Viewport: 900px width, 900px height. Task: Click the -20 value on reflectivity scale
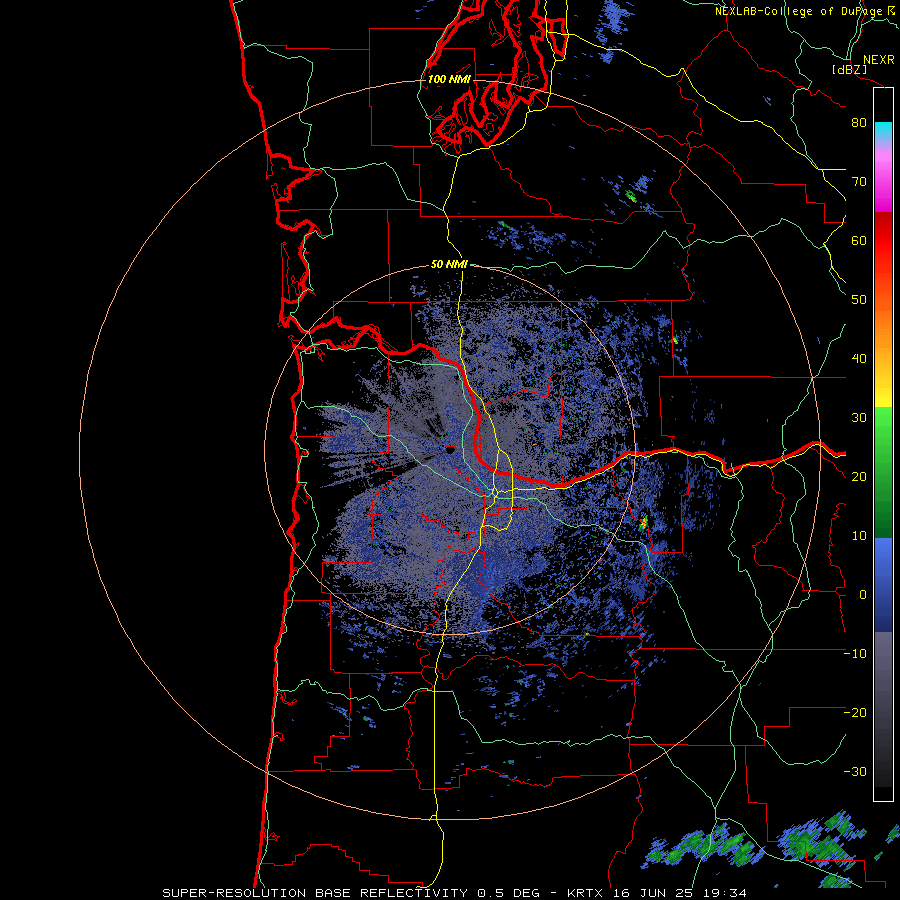[855, 713]
